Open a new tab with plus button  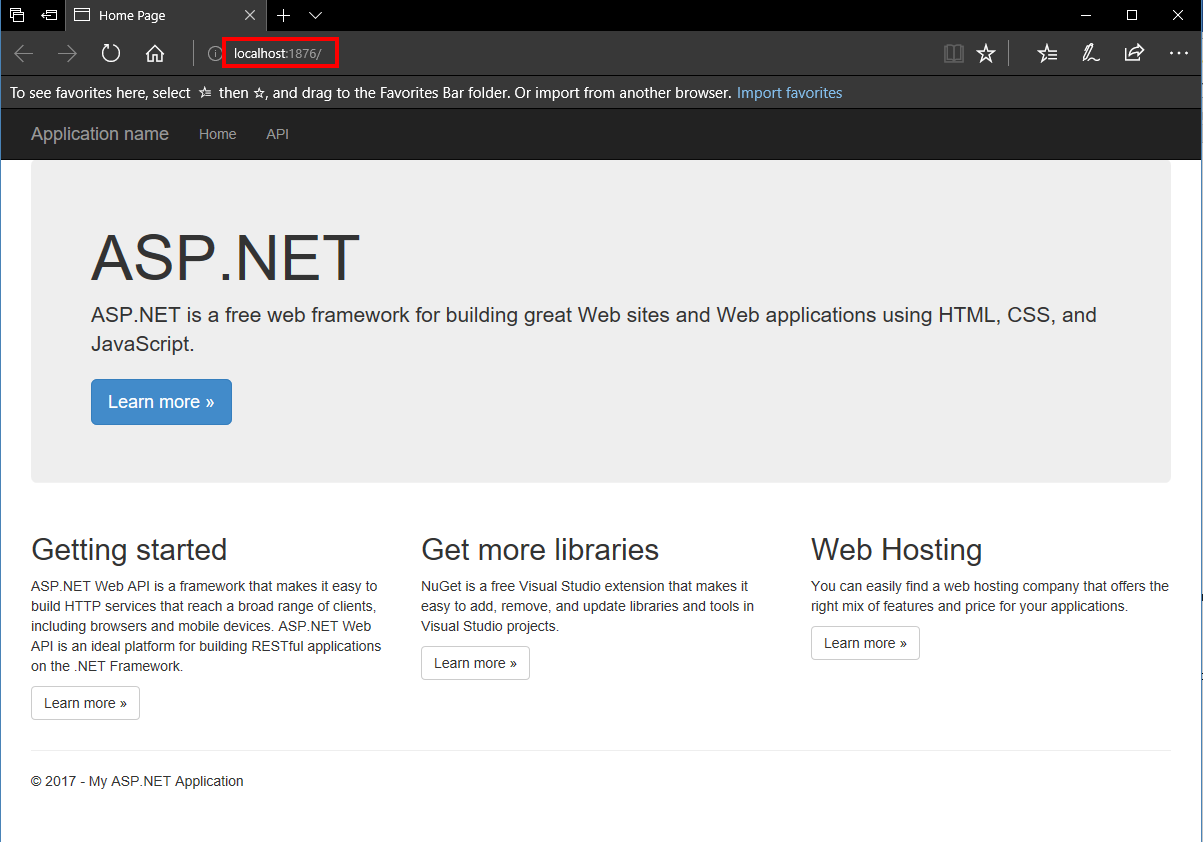click(284, 15)
